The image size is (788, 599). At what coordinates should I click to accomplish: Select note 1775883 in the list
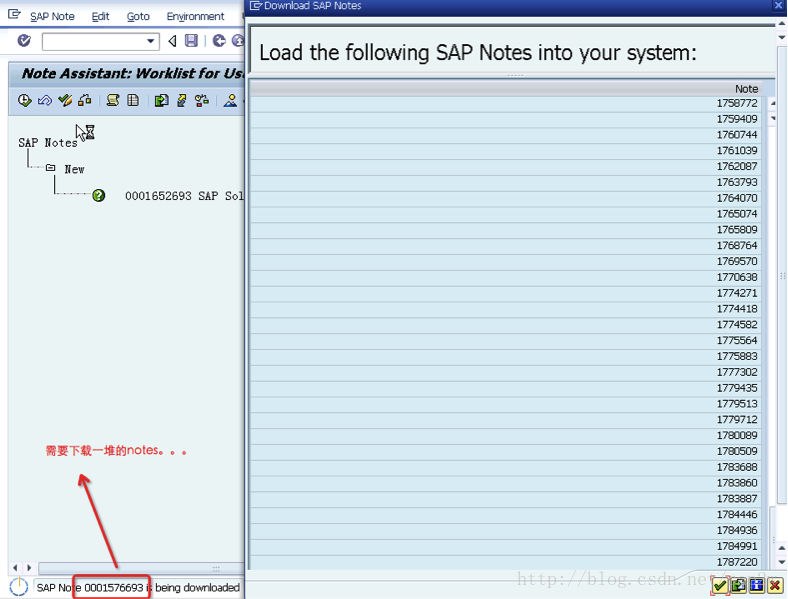[x=506, y=356]
